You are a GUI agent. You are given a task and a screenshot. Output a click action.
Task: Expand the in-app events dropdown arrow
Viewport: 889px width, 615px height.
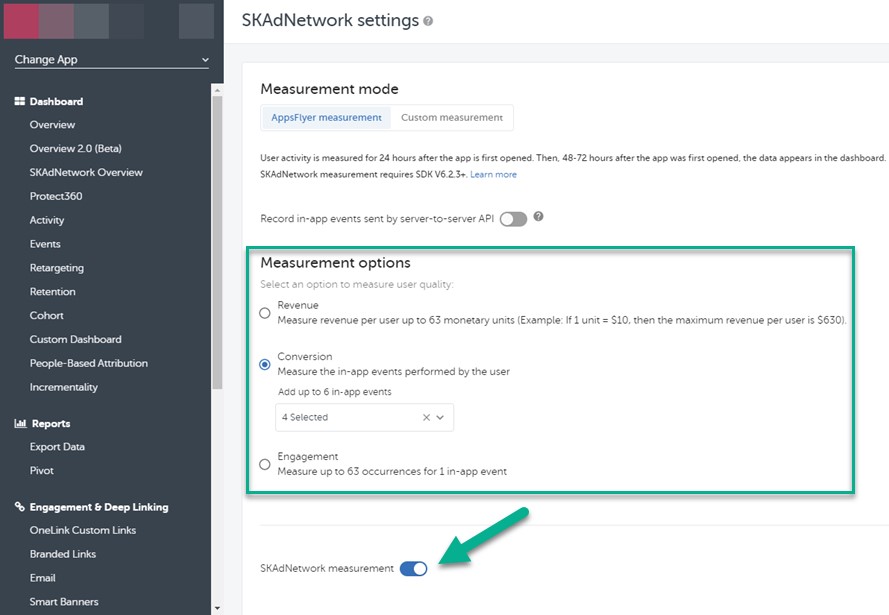441,418
